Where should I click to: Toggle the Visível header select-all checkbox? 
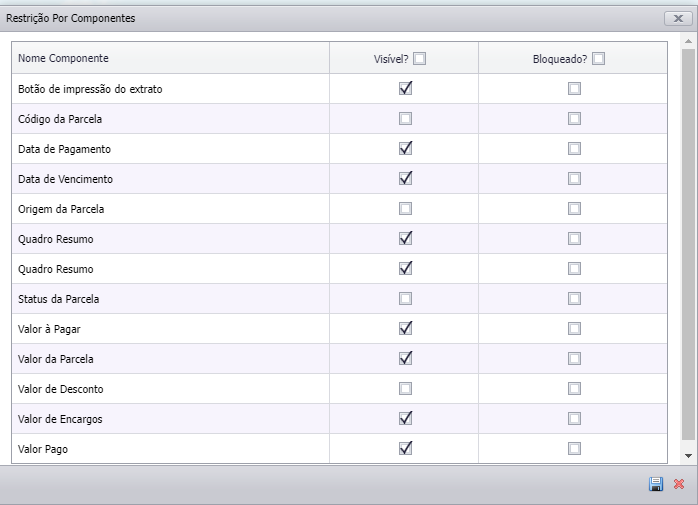tap(419, 59)
